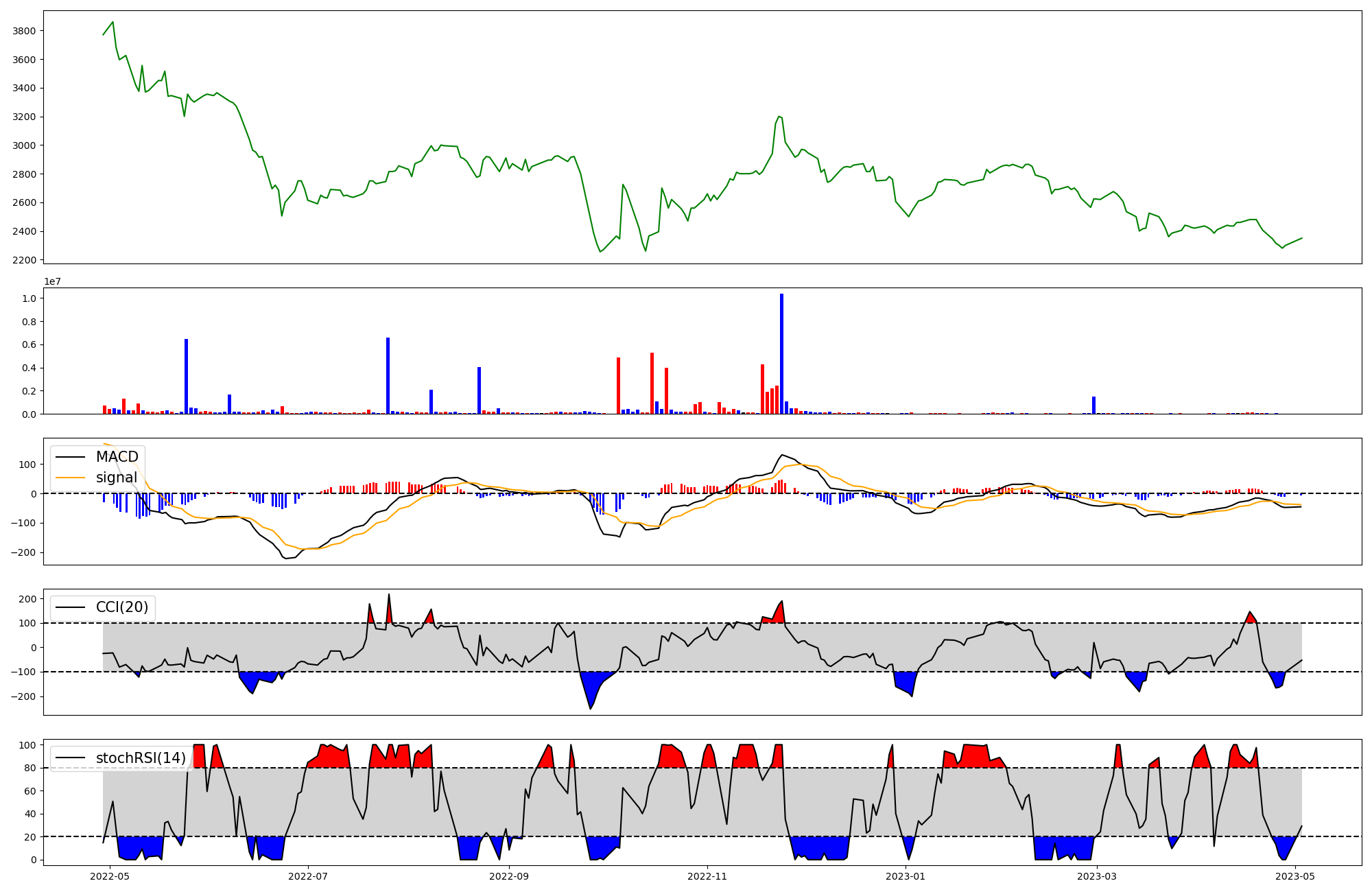The image size is (1372, 892).
Task: Click the orange signal legend line
Action: pyautogui.click(x=70, y=478)
